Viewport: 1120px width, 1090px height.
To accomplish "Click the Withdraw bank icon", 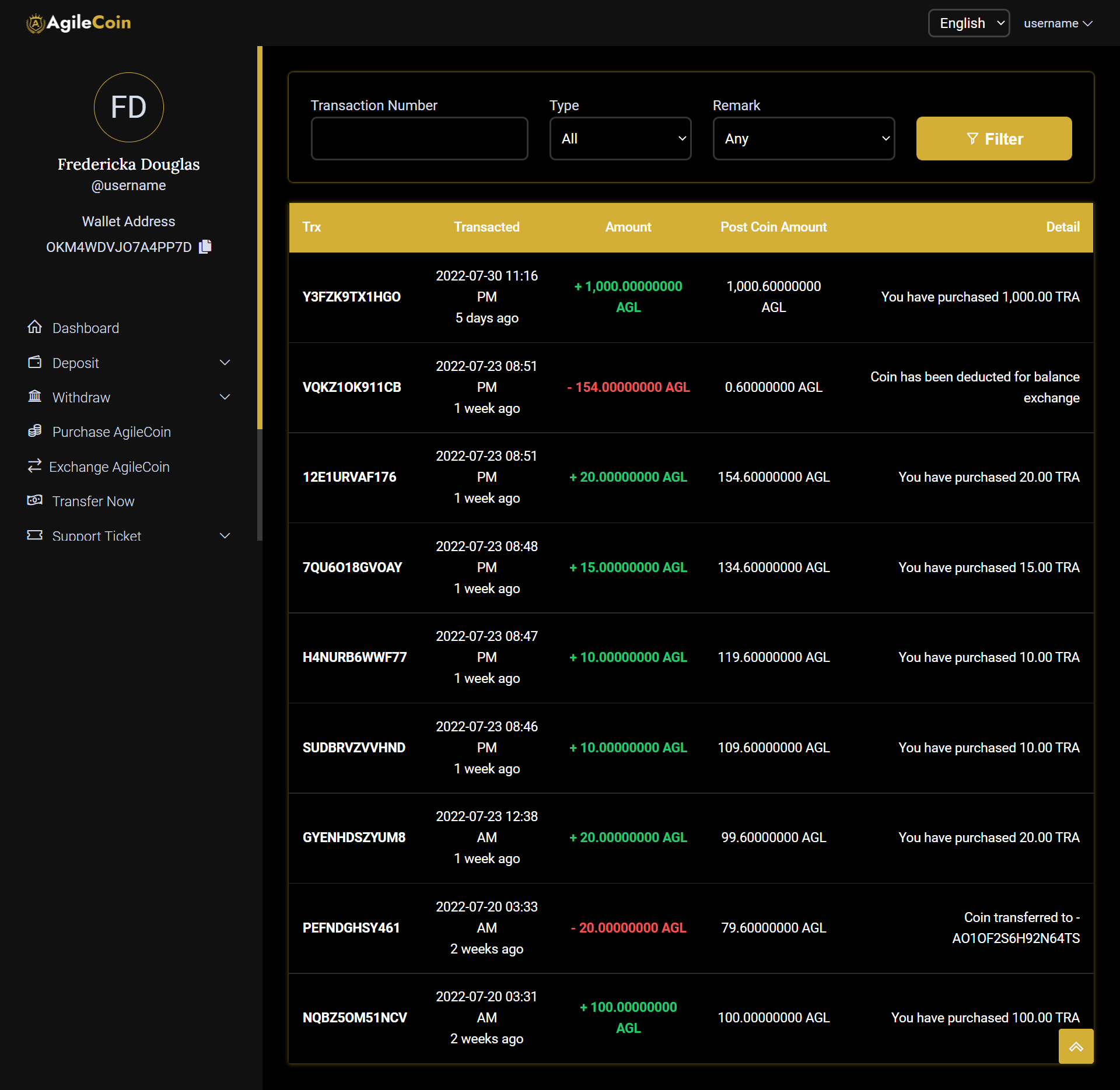I will [35, 397].
